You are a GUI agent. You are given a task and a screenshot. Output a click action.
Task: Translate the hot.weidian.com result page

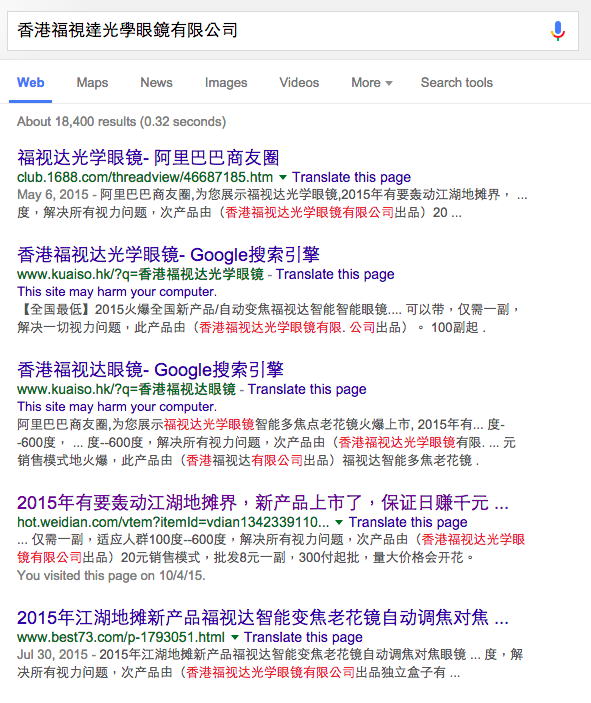(x=408, y=522)
